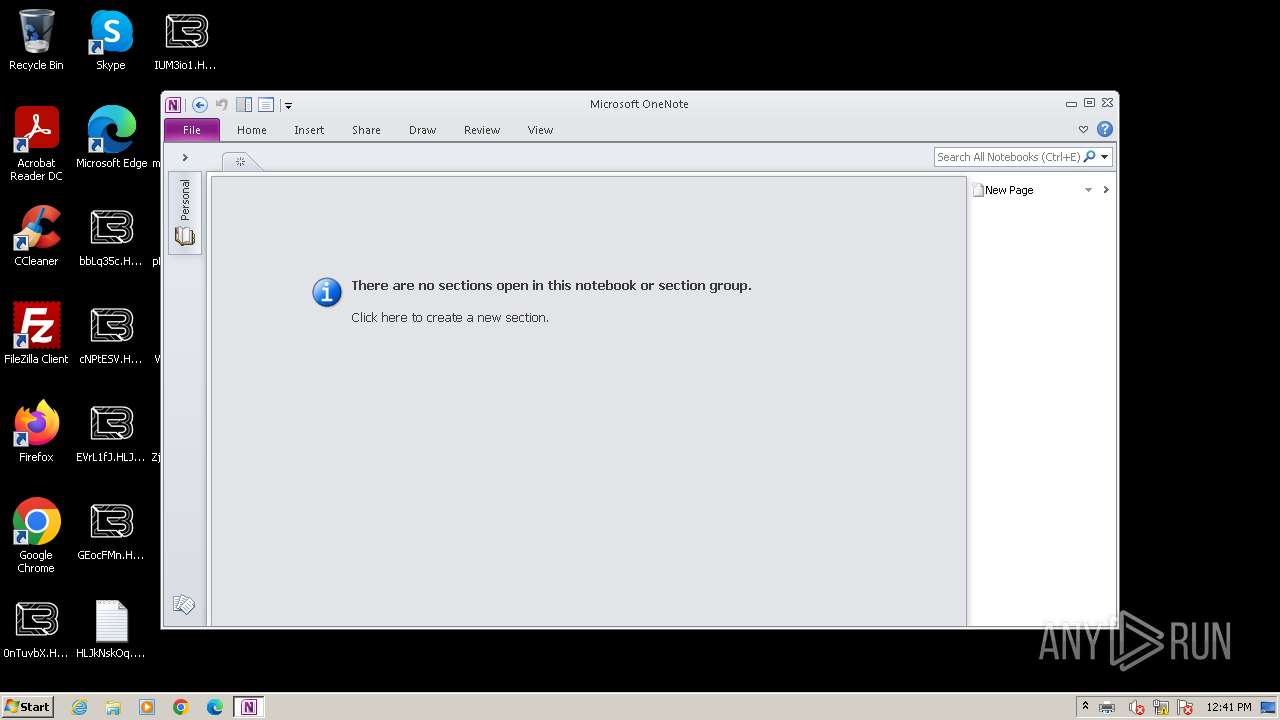Click the clock showing 12:41 PM
The width and height of the screenshot is (1280, 720).
tap(1229, 707)
